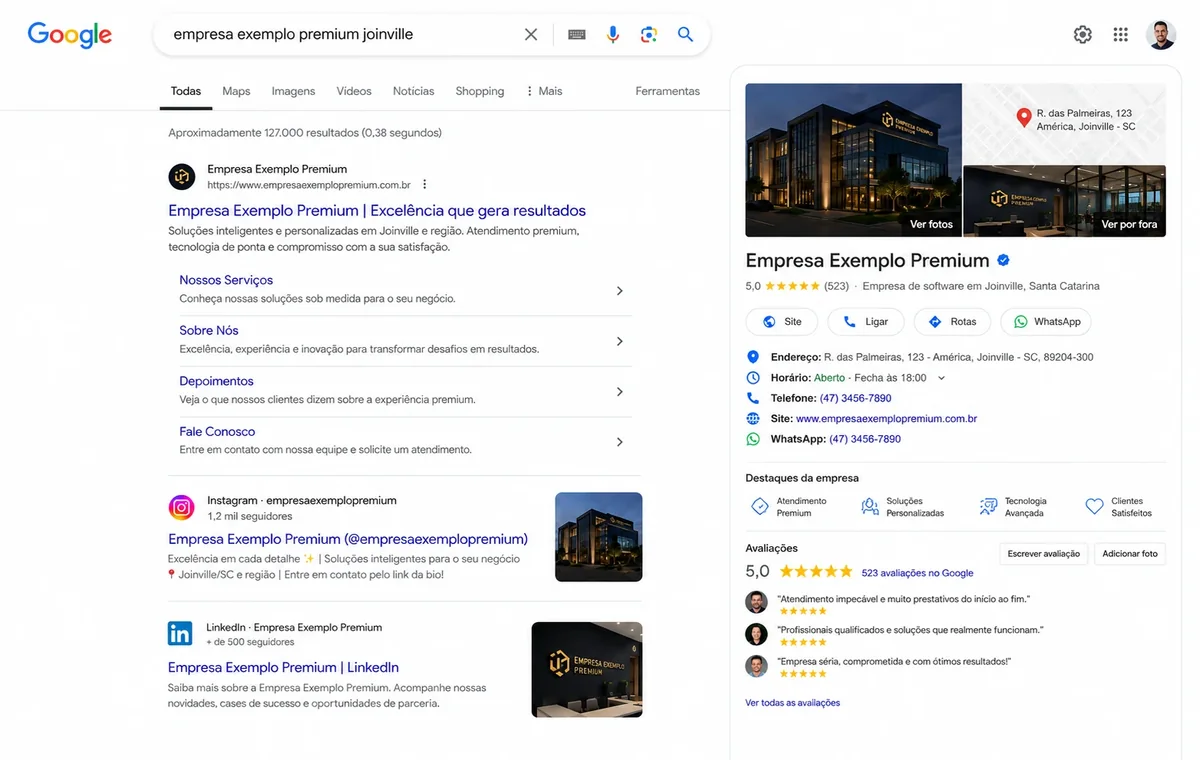Expand opening hours dropdown arrow
The image size is (1200, 760).
941,378
